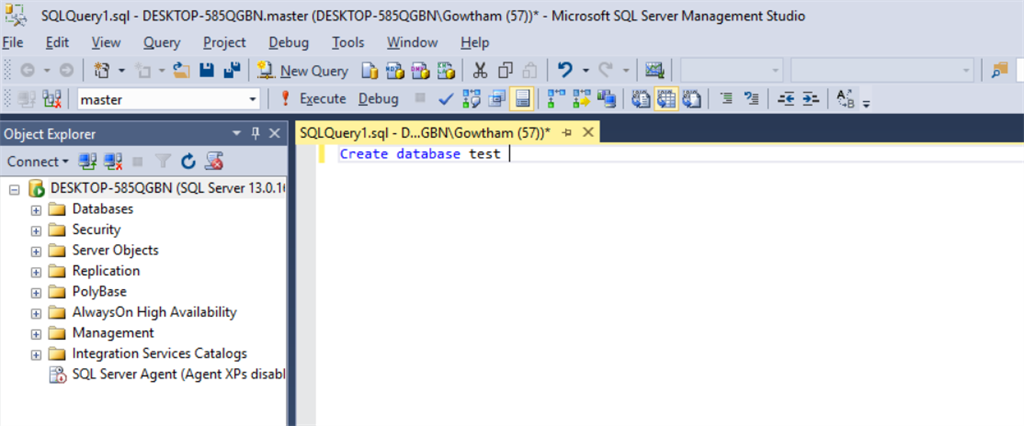1024x426 pixels.
Task: Switch to Results to File output
Action: tap(691, 99)
